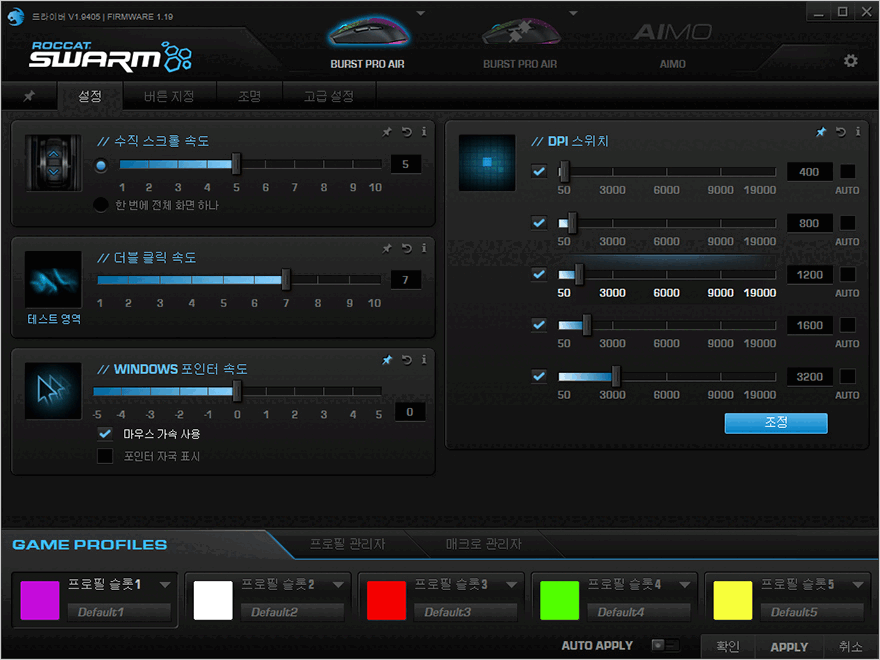880x660 pixels.
Task: Select one full screen at a time option
Action: click(101, 205)
